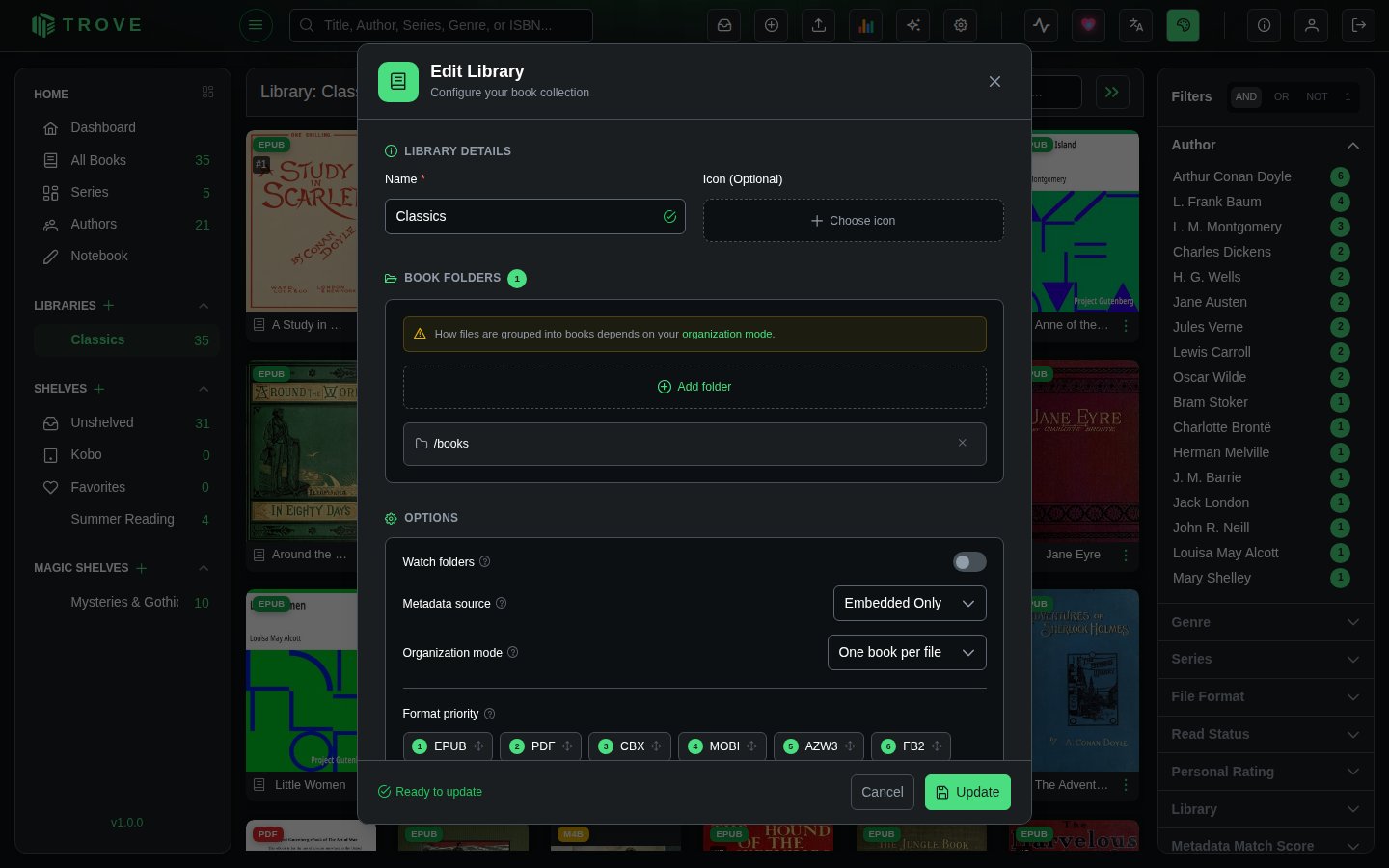1389x868 pixels.
Task: Remove the /books folder with x icon
Action: coord(963,443)
